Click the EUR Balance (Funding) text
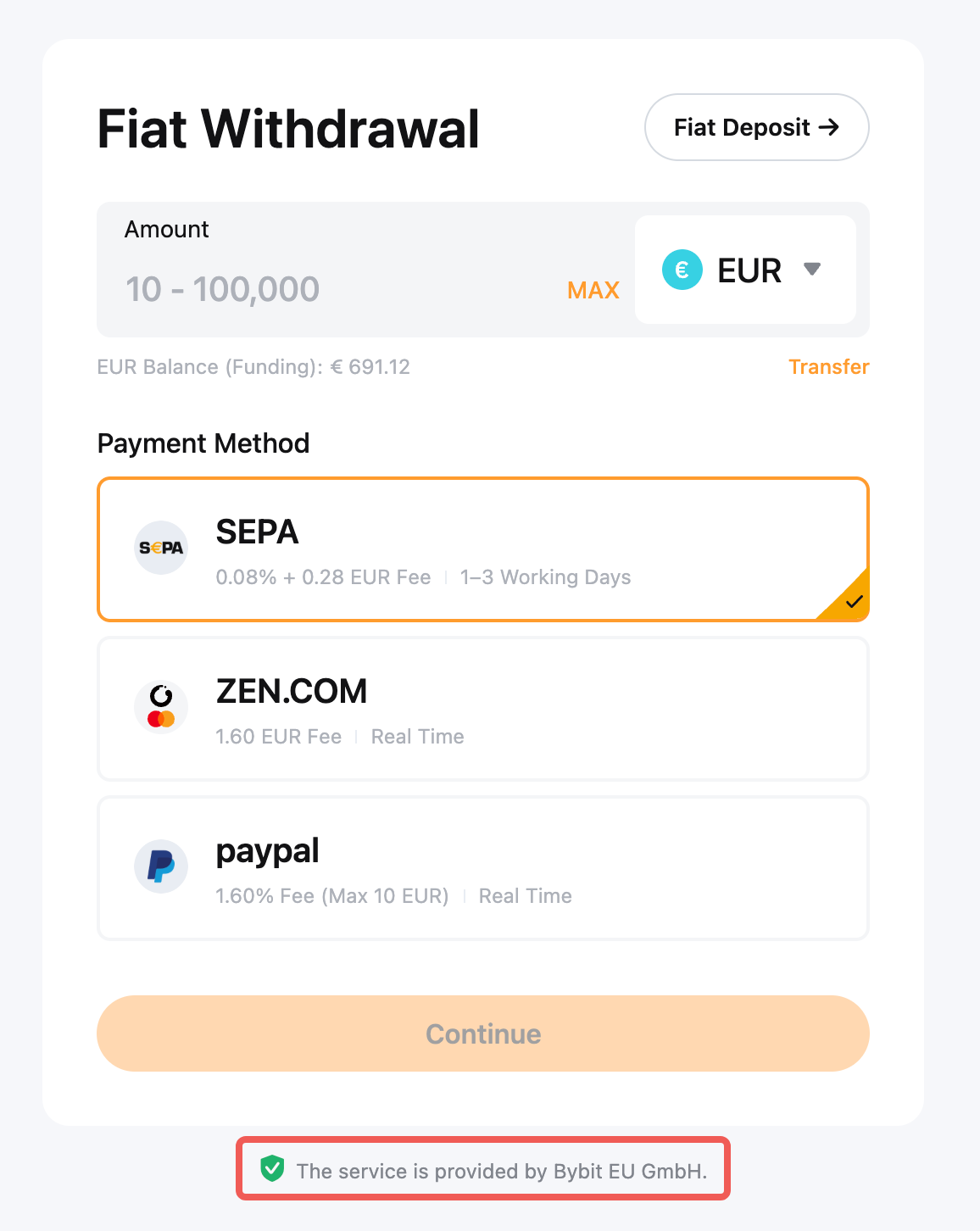Screen dimensions: 980x1231 pos(253,367)
